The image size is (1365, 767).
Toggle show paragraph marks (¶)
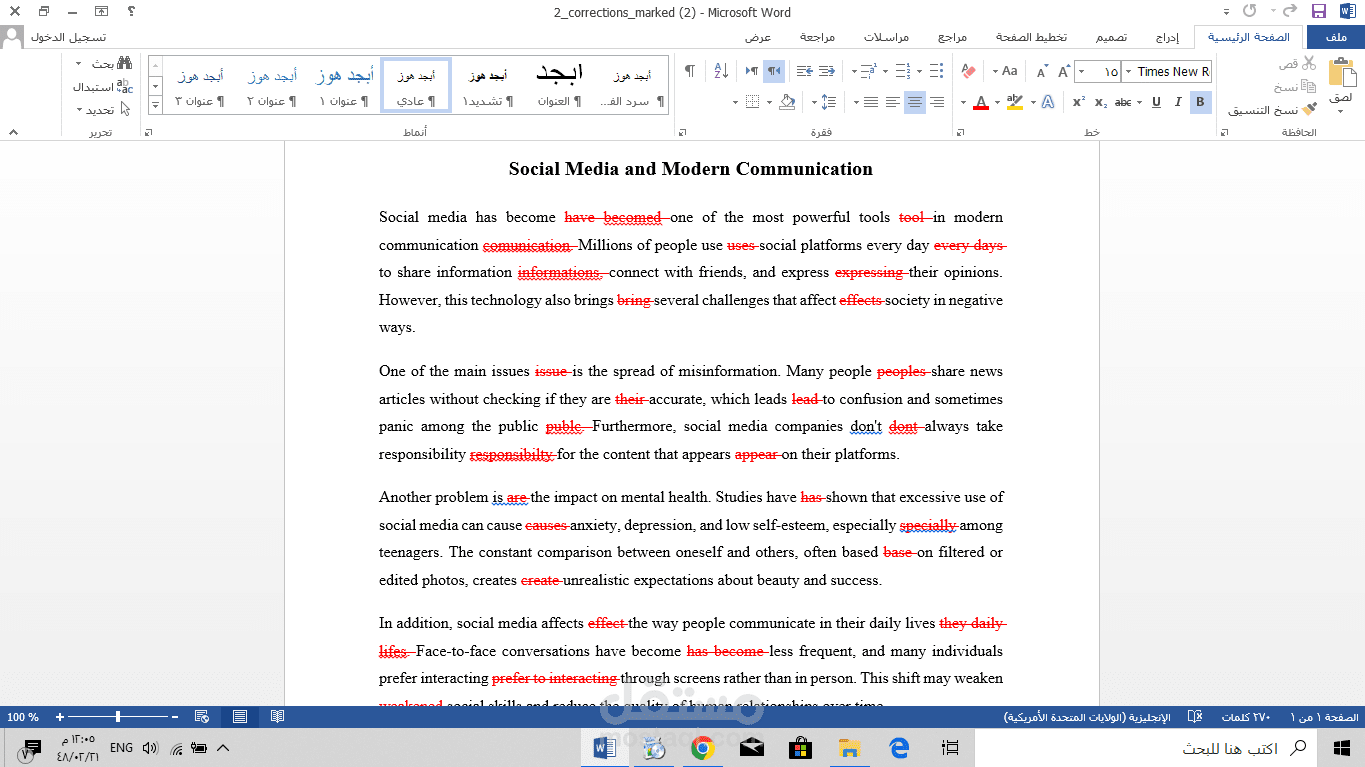pyautogui.click(x=689, y=71)
